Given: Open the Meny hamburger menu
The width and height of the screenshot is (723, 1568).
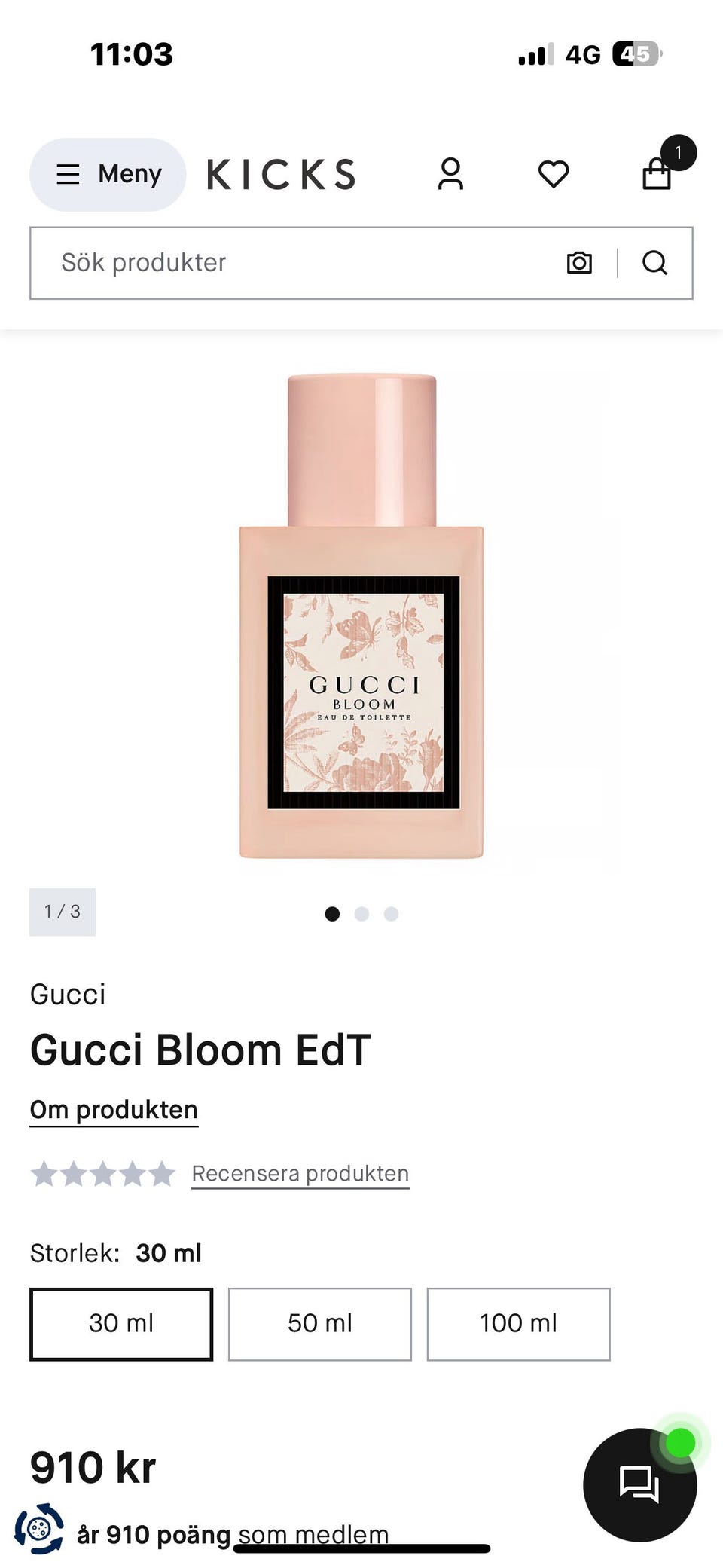Looking at the screenshot, I should point(108,174).
